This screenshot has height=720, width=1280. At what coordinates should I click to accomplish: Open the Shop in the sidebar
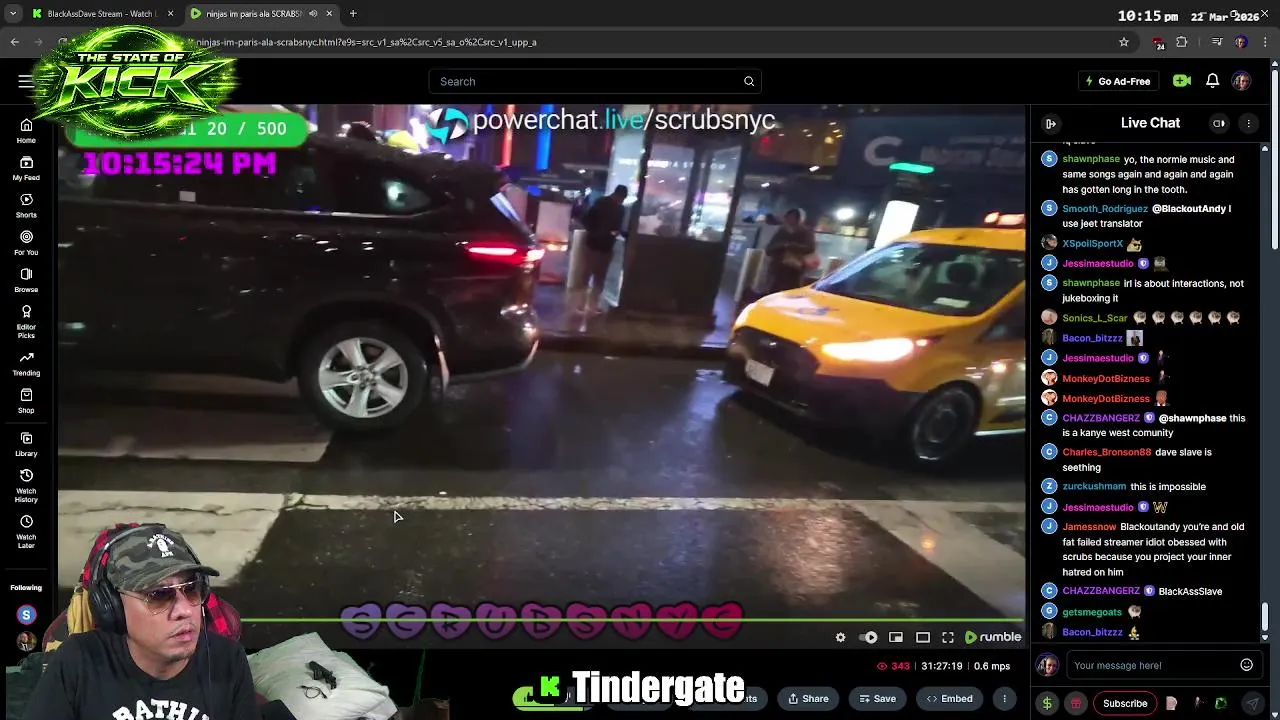[26, 401]
